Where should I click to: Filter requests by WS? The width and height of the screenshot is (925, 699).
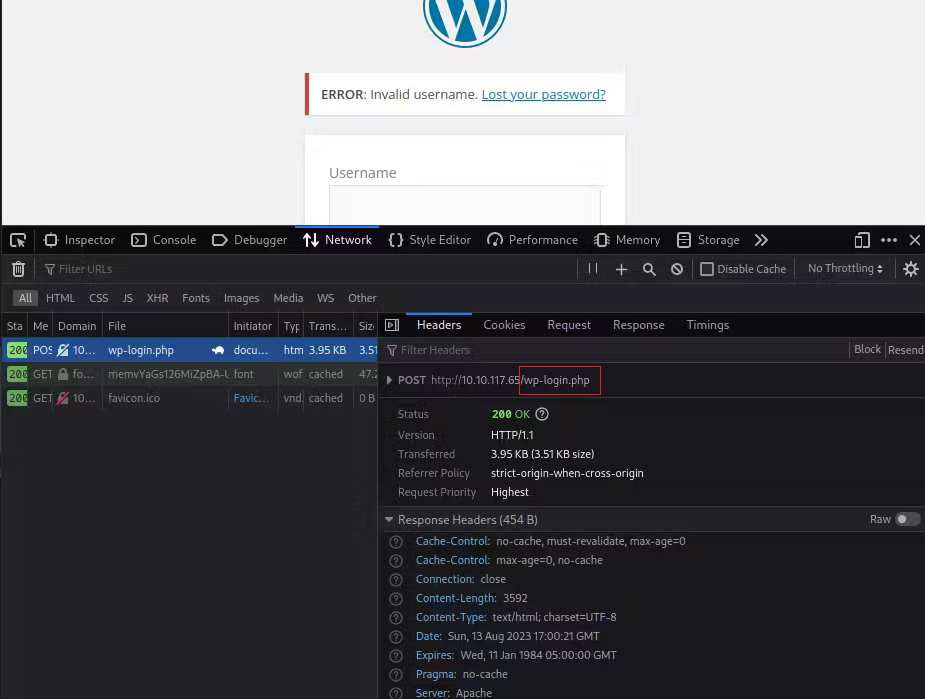[326, 298]
